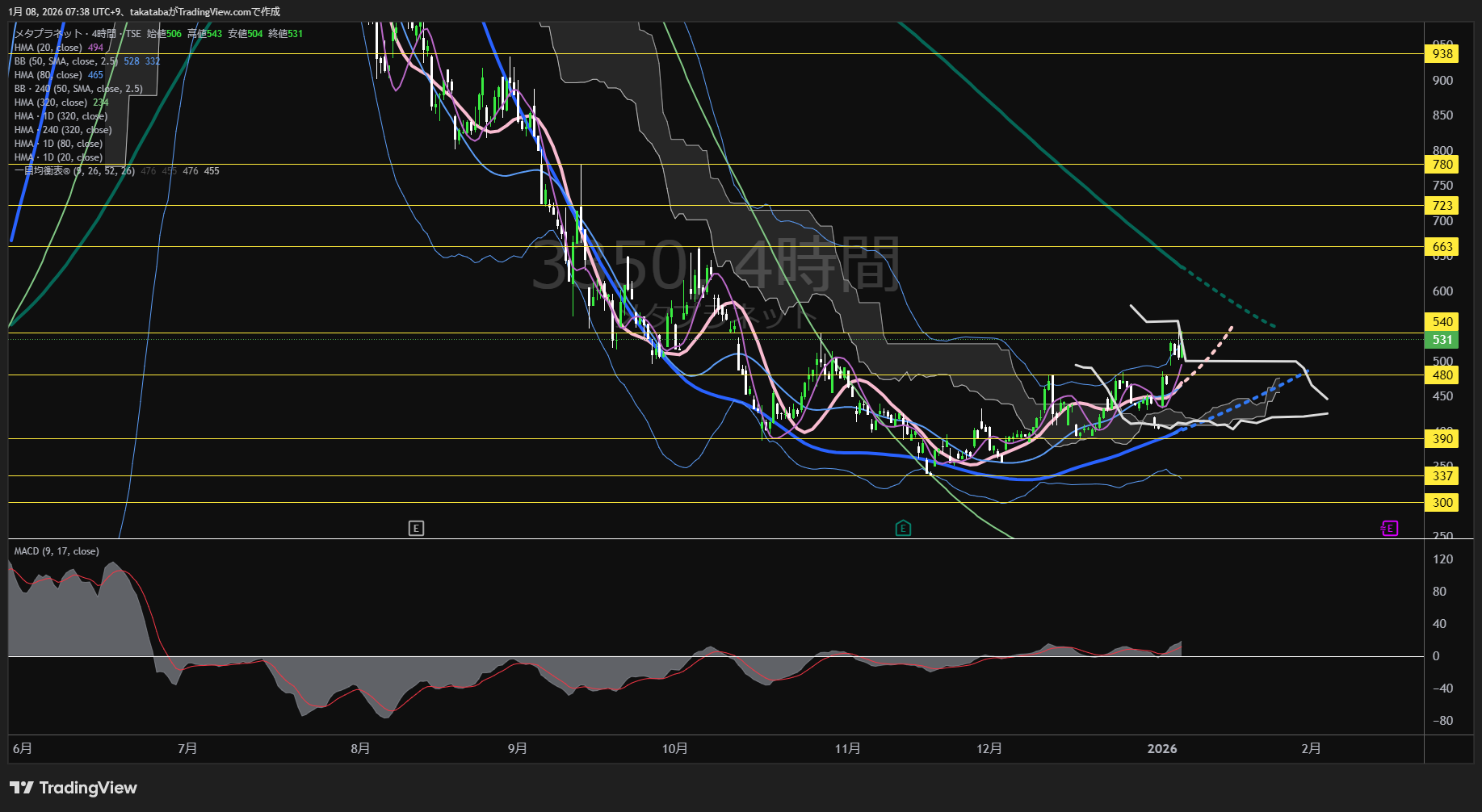
Task: Click the 540 yellow price label
Action: pos(1442,322)
